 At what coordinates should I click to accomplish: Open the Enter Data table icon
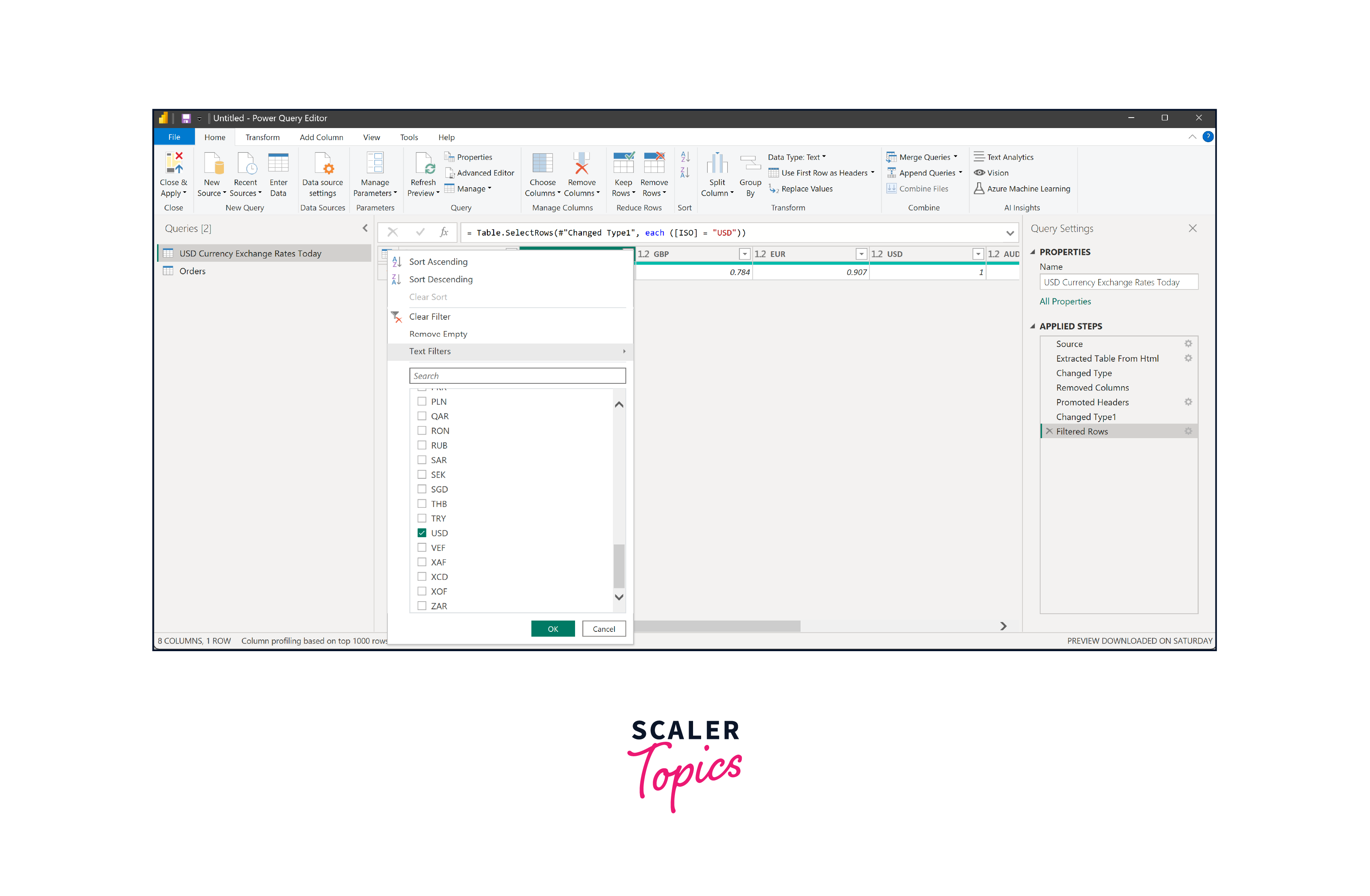point(278,163)
